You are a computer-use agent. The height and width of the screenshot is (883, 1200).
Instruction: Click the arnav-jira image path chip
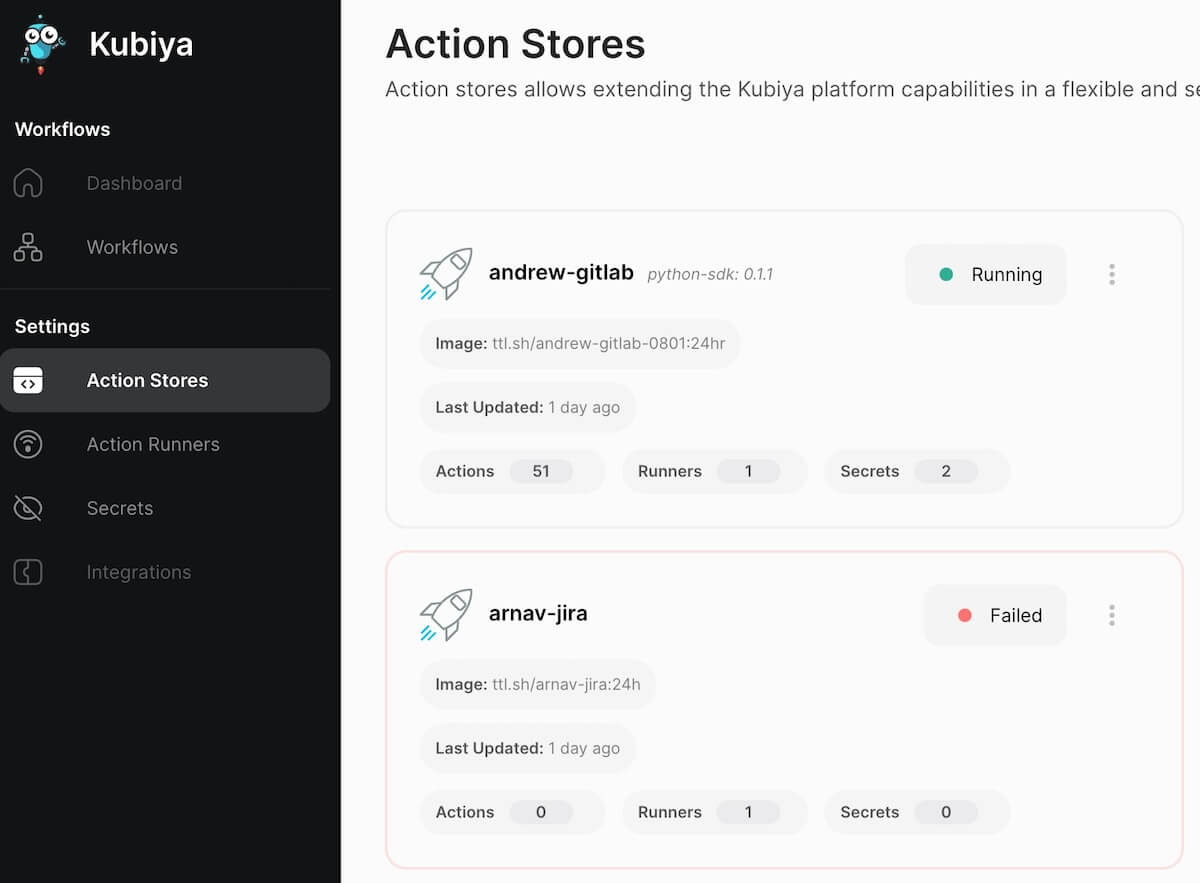pyautogui.click(x=537, y=685)
